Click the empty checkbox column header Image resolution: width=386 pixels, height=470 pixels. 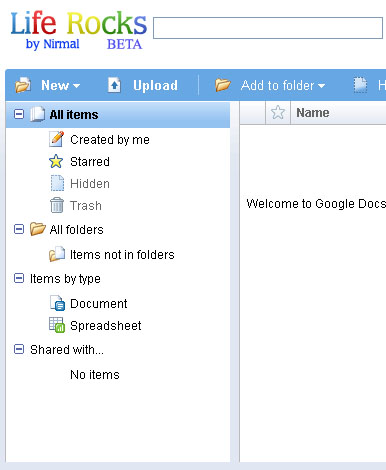click(253, 113)
